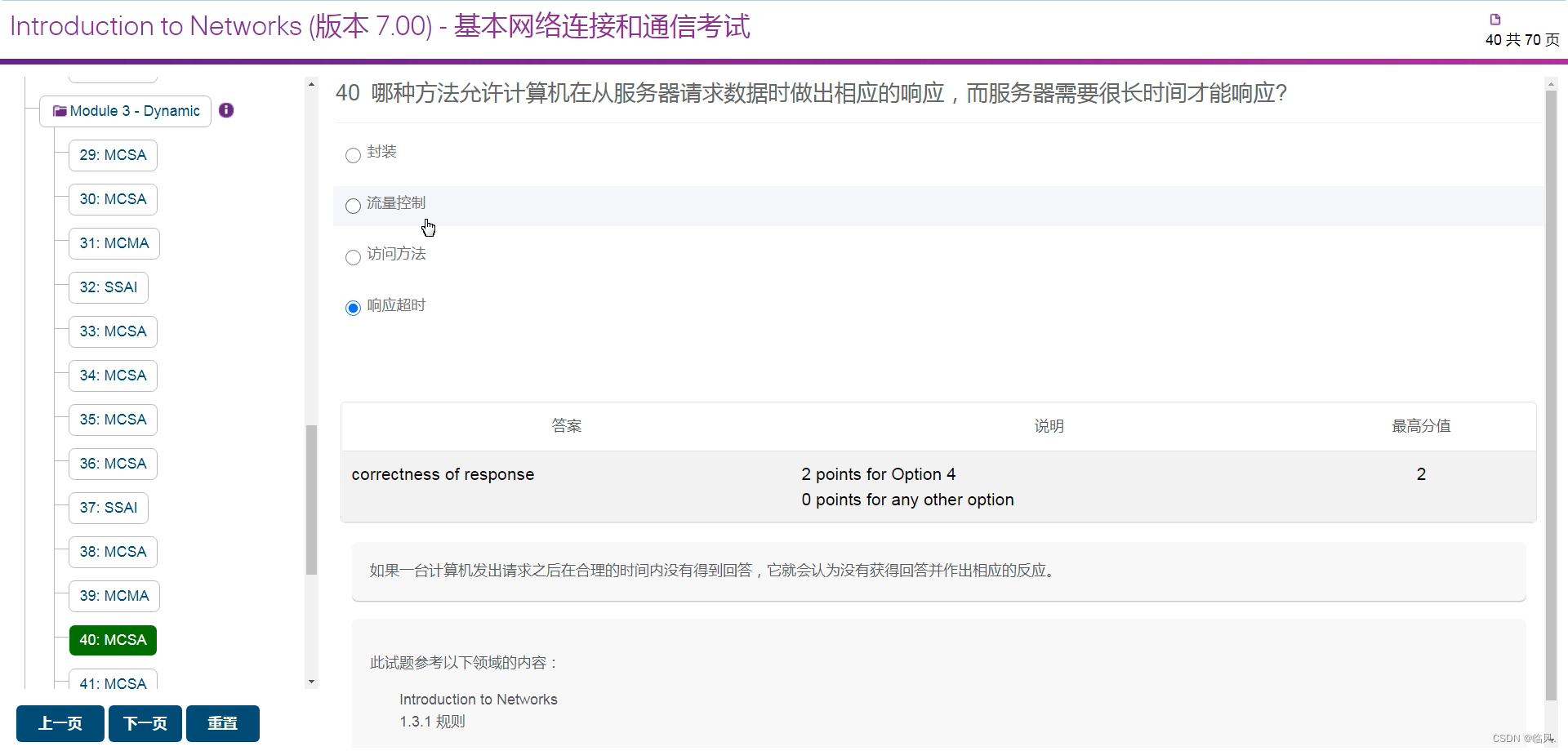This screenshot has width=1568, height=751.
Task: Select the 访问方法 answer option
Action: pos(352,257)
